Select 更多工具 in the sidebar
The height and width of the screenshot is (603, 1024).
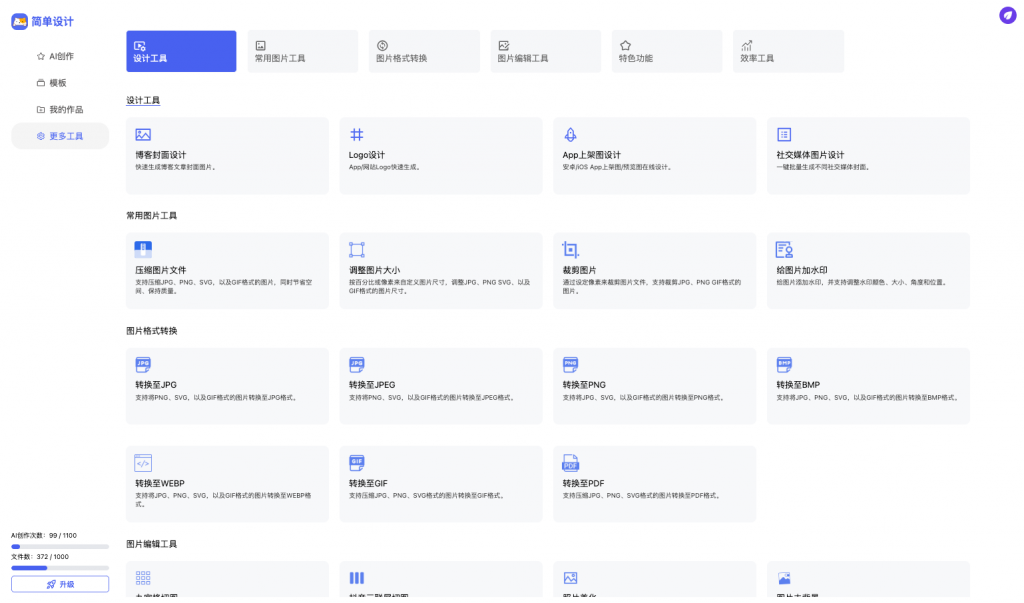pyautogui.click(x=60, y=136)
